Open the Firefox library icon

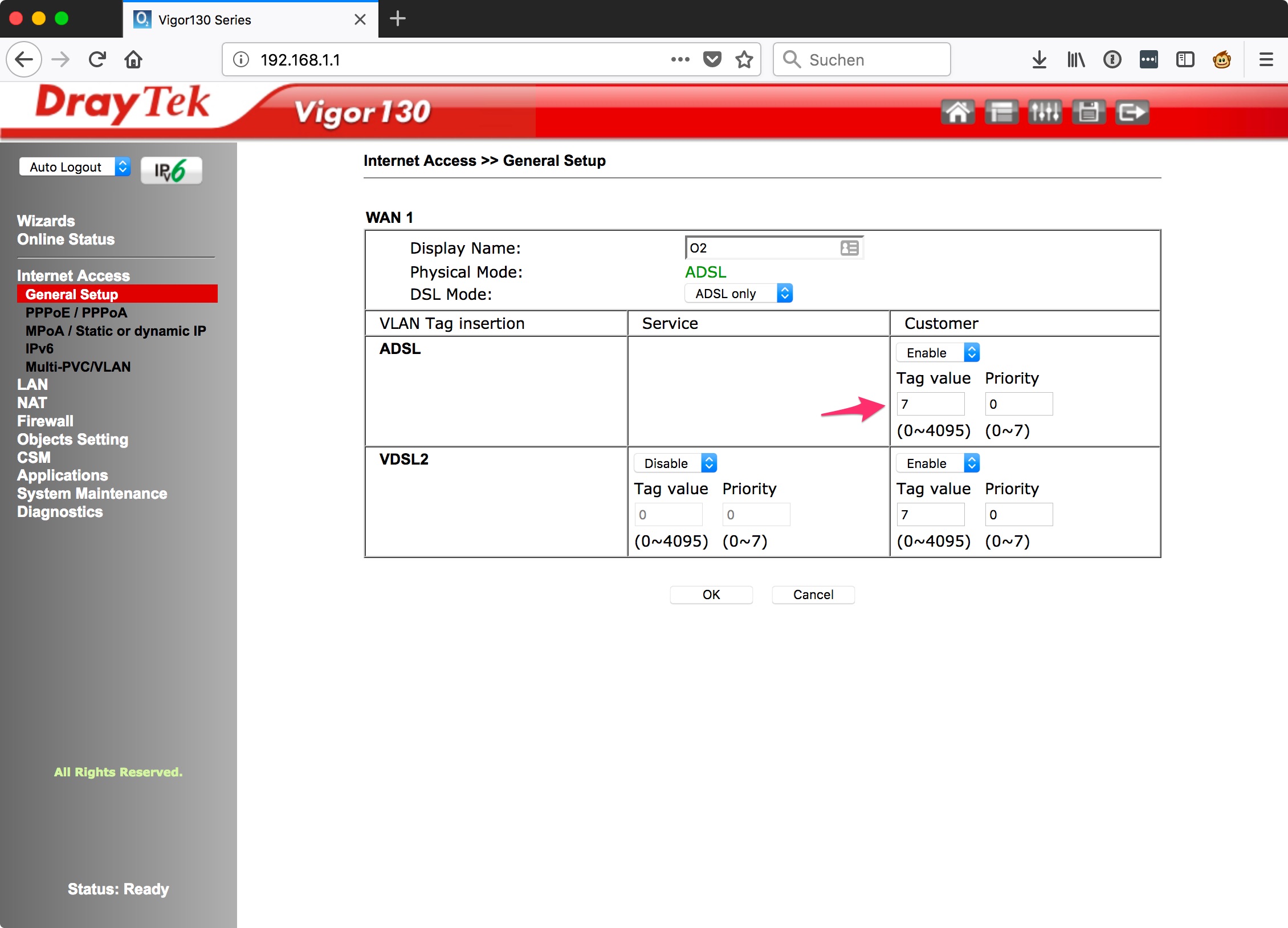pyautogui.click(x=1076, y=59)
